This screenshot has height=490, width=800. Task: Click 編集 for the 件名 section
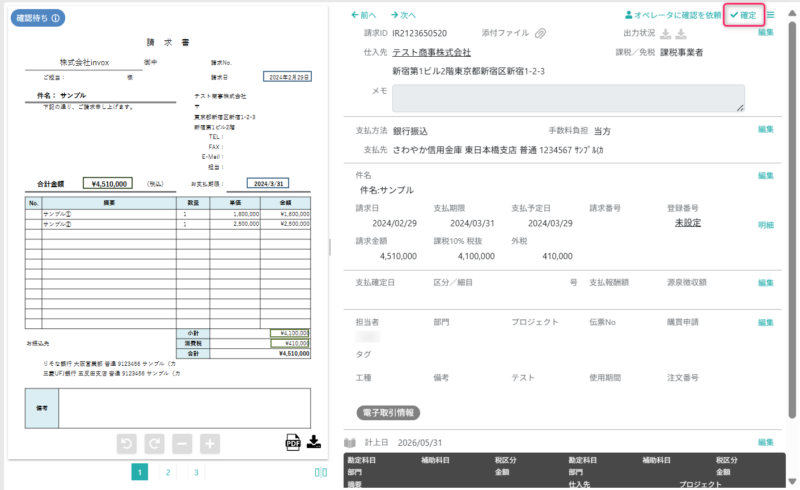766,176
